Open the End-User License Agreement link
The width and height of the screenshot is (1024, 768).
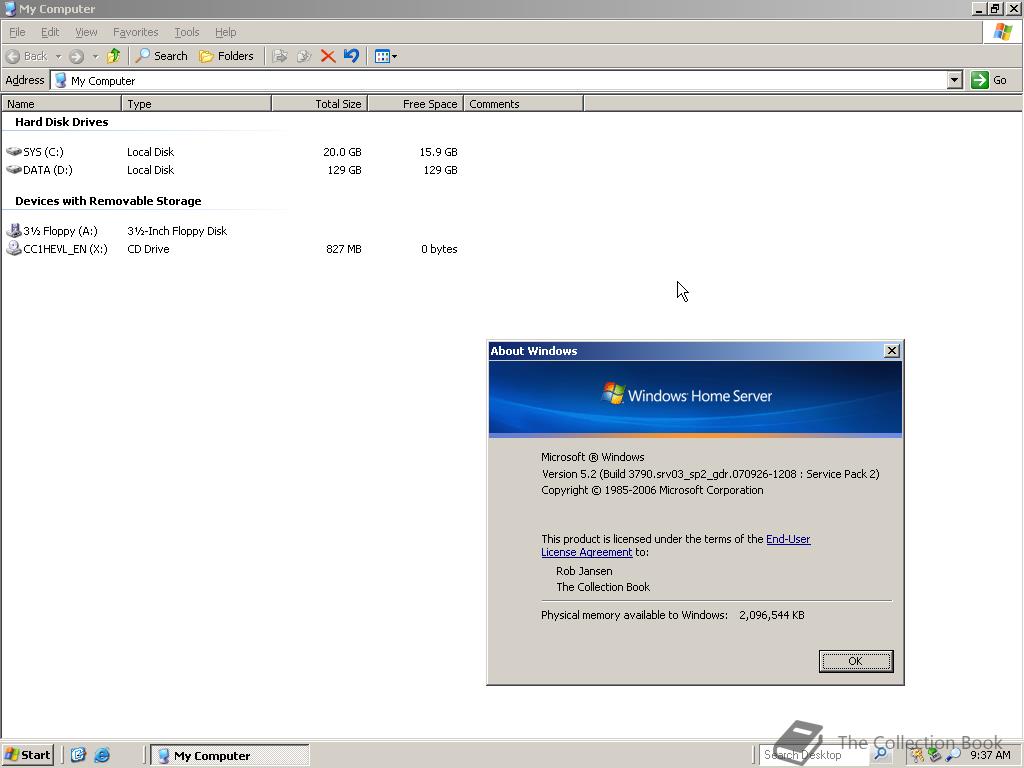(x=788, y=539)
